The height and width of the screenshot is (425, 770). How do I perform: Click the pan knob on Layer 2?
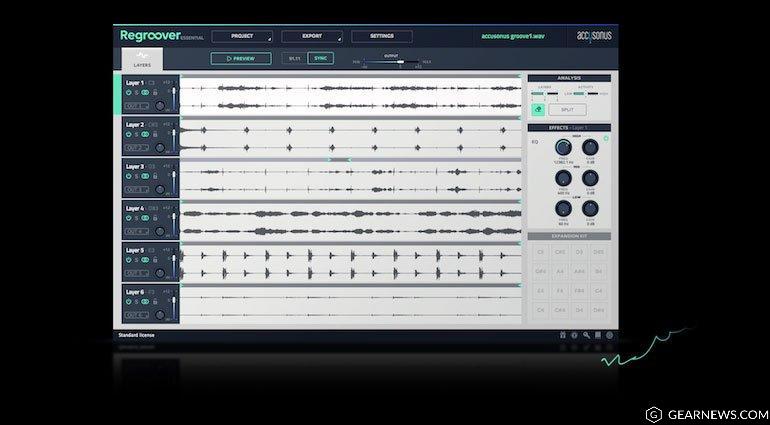click(x=160, y=147)
